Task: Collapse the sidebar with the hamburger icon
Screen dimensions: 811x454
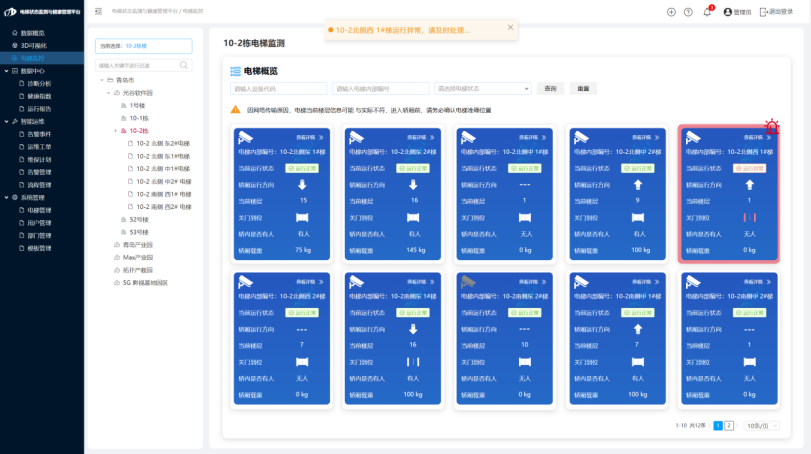Action: (x=98, y=11)
